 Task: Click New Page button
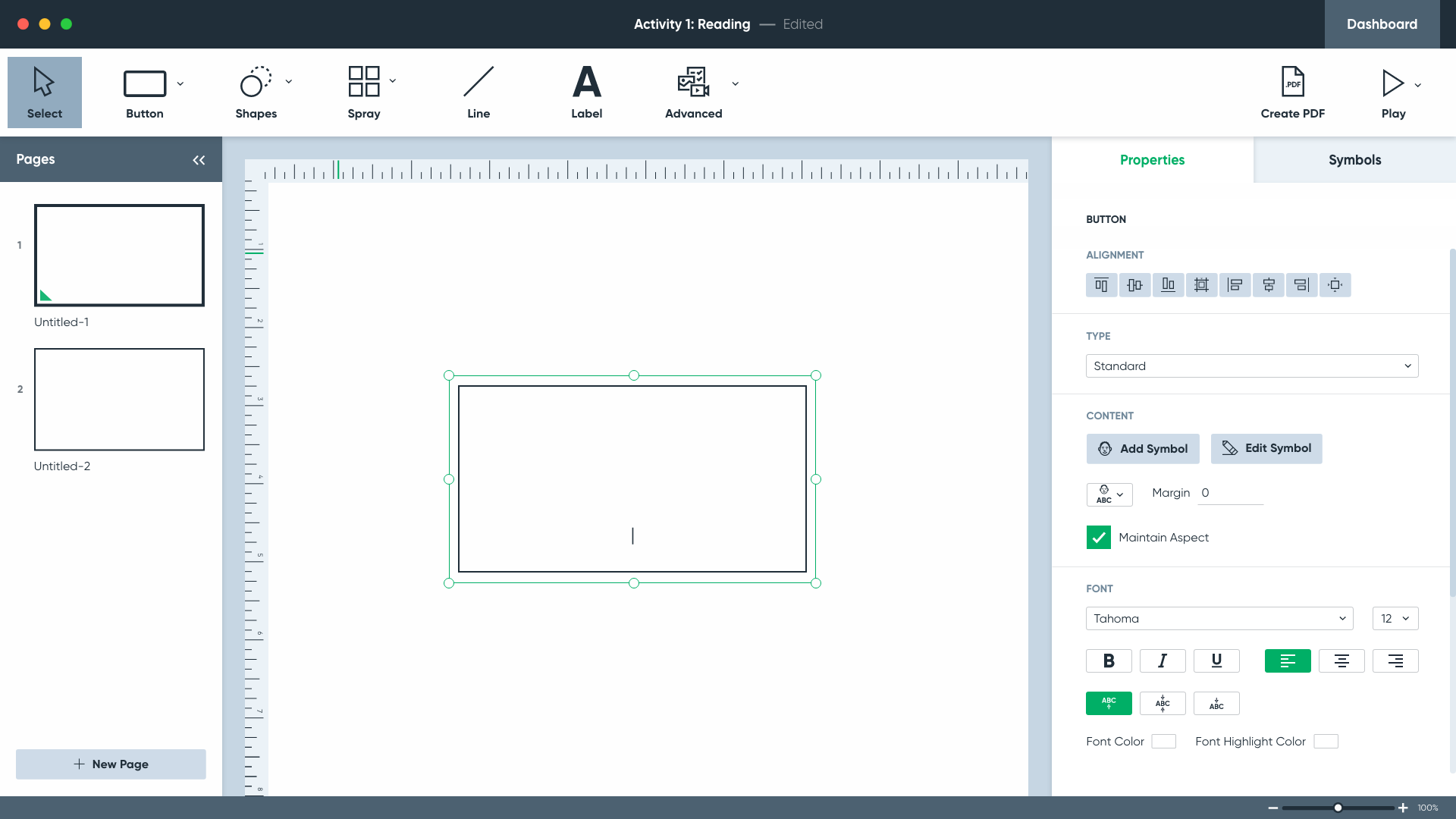coord(111,764)
